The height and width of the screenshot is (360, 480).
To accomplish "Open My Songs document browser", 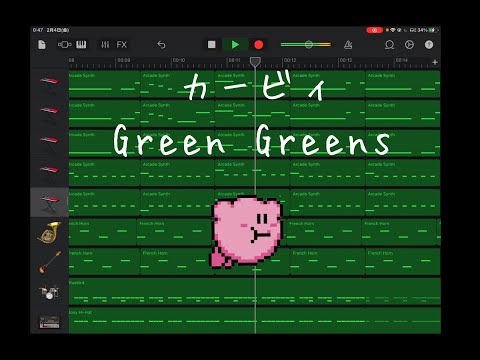I will [x=42, y=45].
